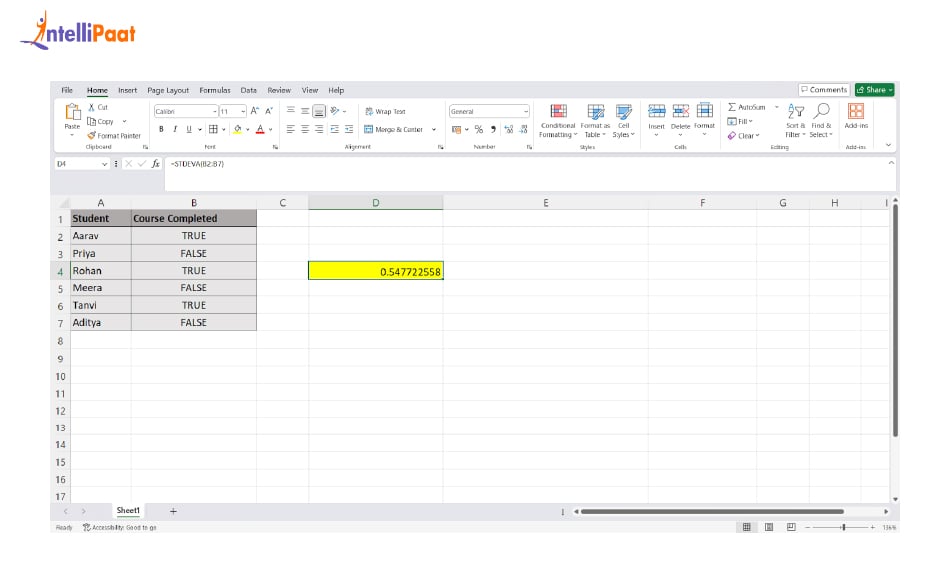Select the yellow cell D4

(376, 271)
